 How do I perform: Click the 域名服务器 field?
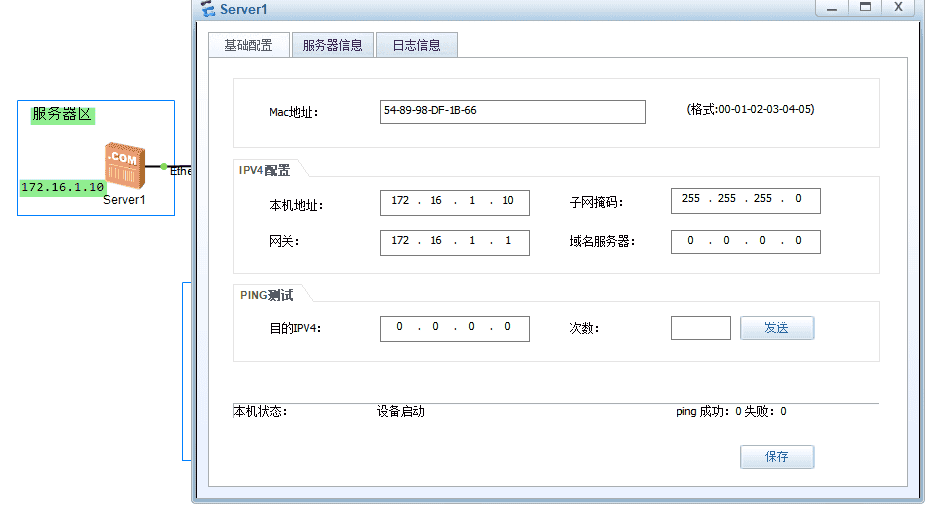coord(746,241)
